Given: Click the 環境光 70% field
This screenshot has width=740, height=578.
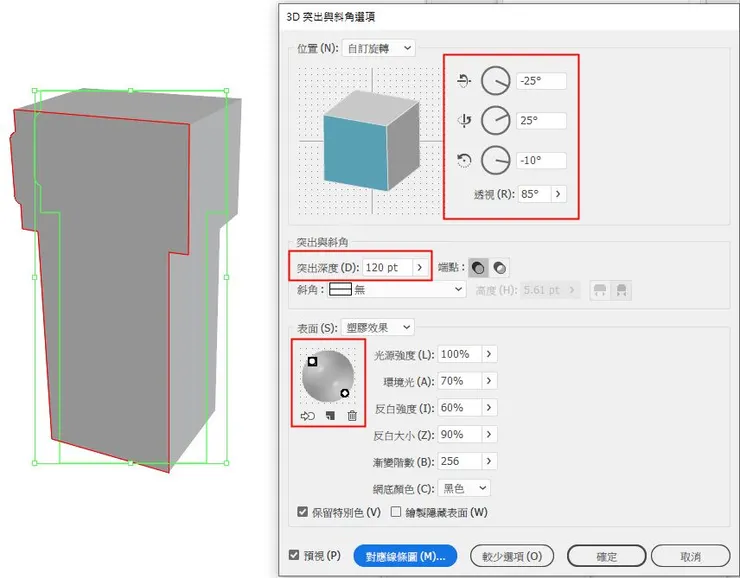Looking at the screenshot, I should (460, 381).
